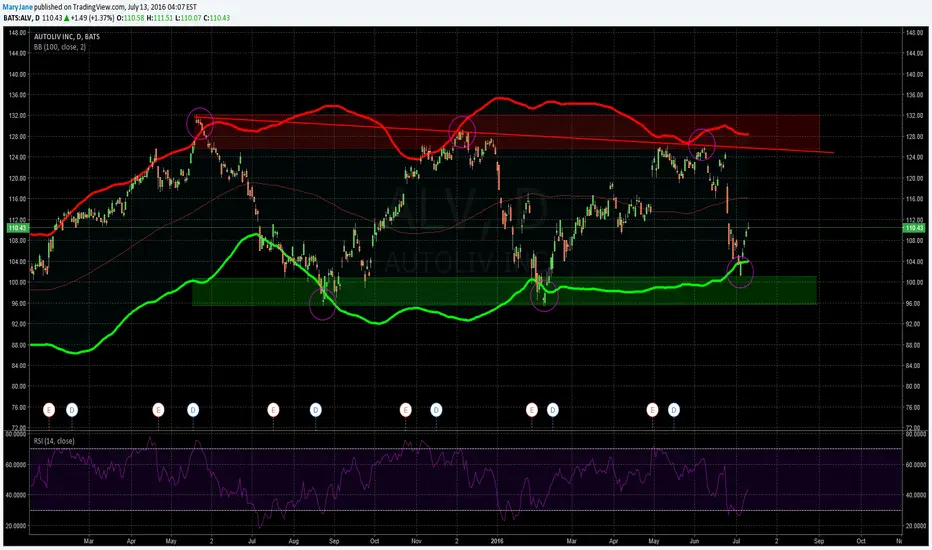The image size is (932, 550).
Task: Click the 2016 label on the time axis
Action: (x=497, y=541)
